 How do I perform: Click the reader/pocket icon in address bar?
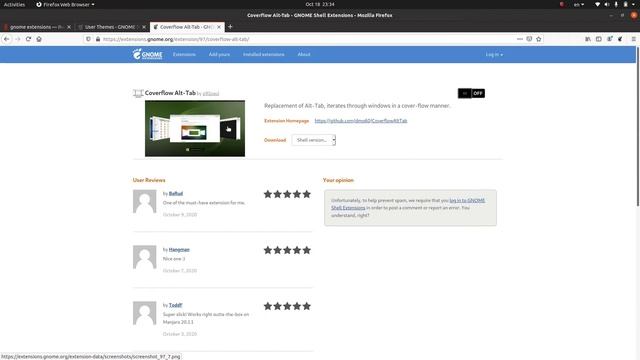point(529,39)
